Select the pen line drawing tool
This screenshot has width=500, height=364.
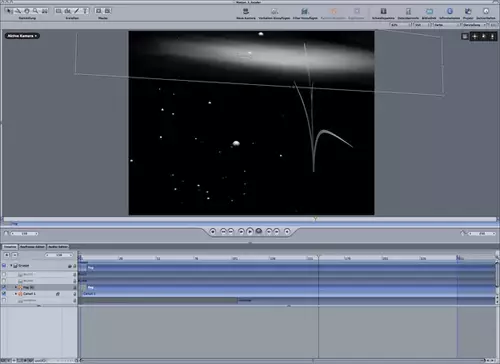point(77,11)
